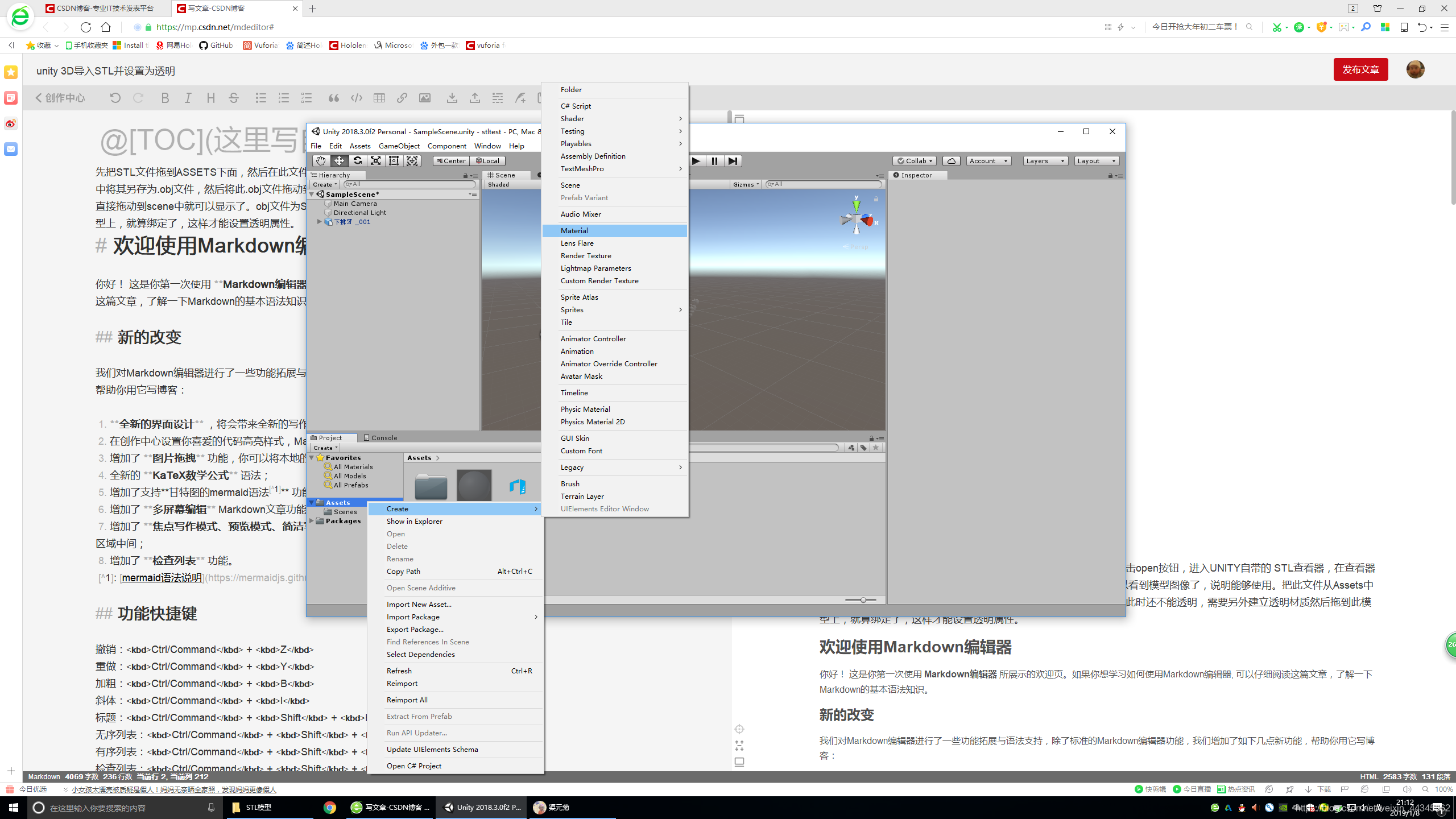Toggle the Center/Pivot mode button
Screen dimensions: 1456x819
[x=449, y=160]
